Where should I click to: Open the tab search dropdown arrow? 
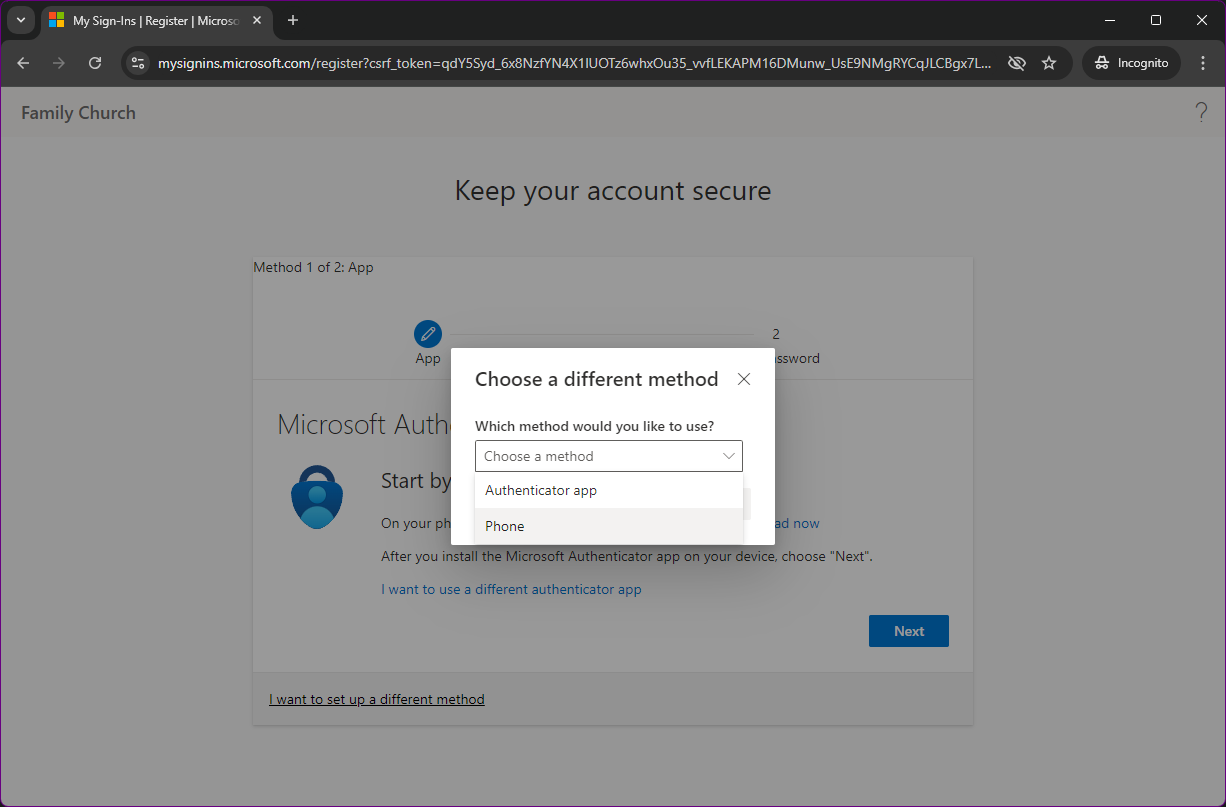coord(20,20)
